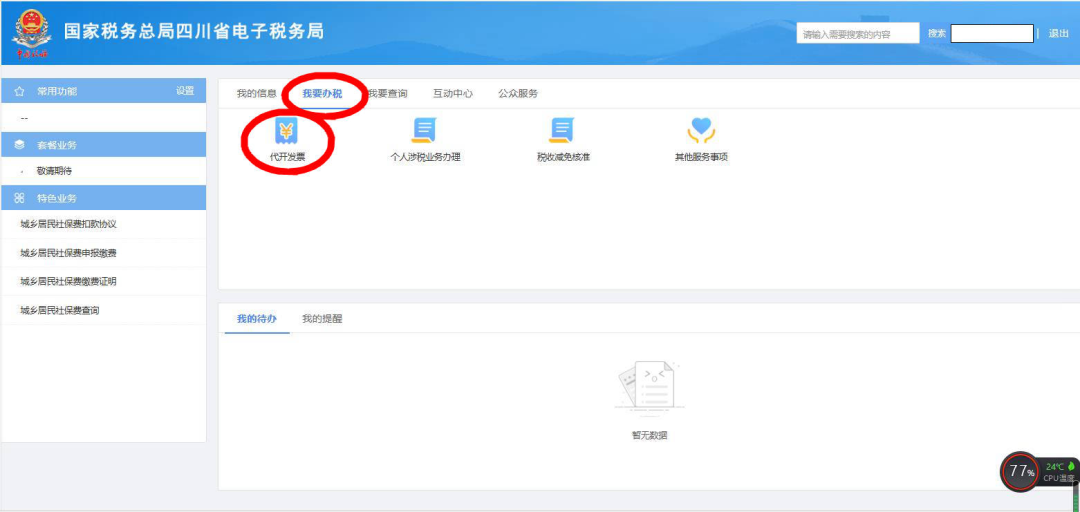
Task: Click the 退出 logout link
Action: tap(1059, 33)
